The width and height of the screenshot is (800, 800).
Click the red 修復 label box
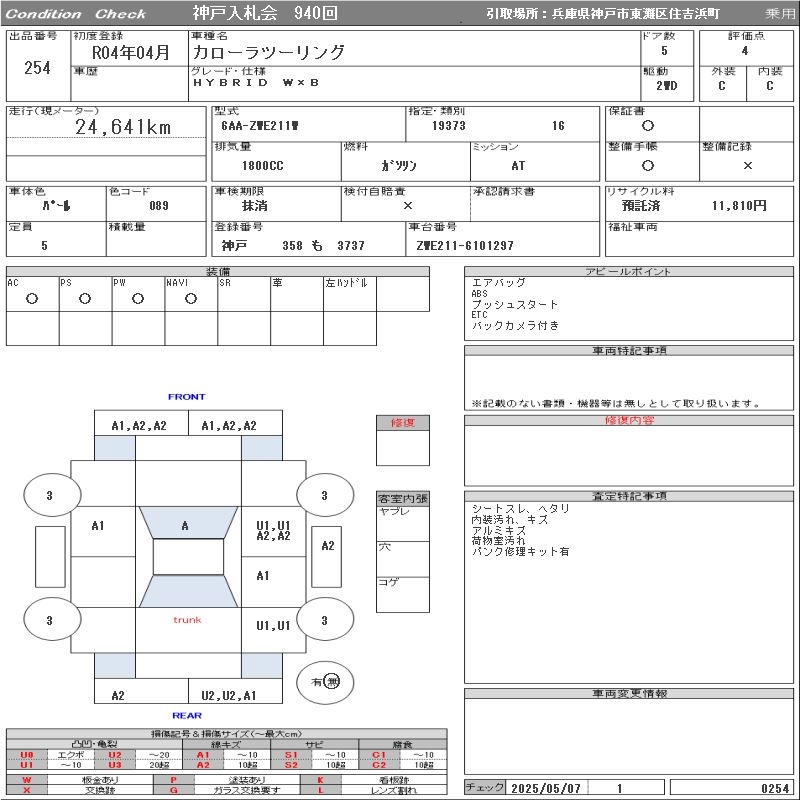(x=403, y=423)
